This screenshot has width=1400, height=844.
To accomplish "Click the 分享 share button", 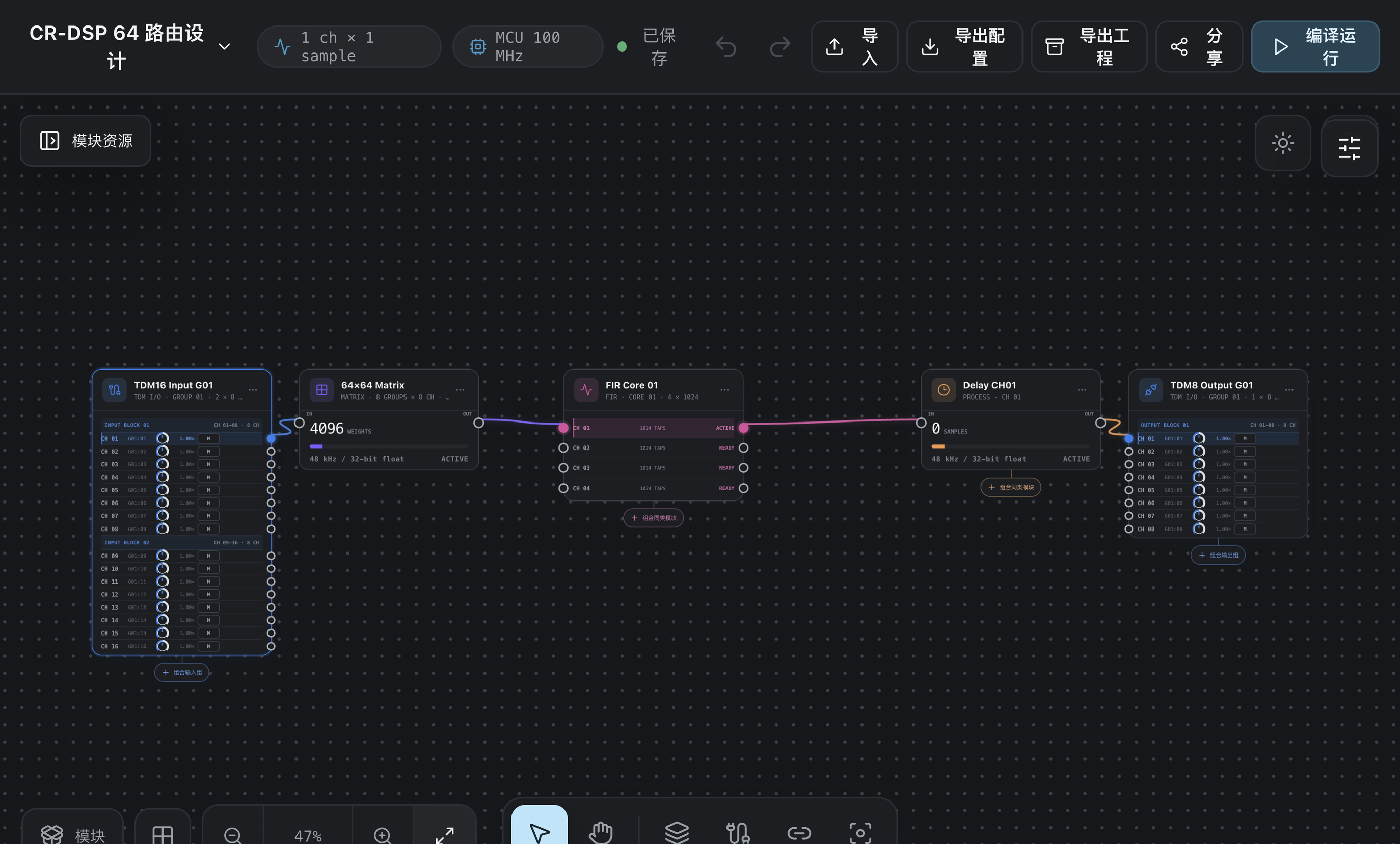I will pyautogui.click(x=1199, y=46).
